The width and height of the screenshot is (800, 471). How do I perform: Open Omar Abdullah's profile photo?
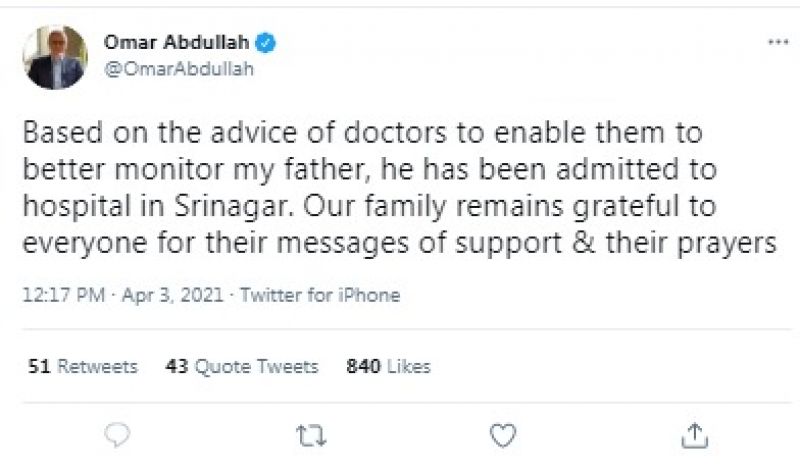pos(56,57)
